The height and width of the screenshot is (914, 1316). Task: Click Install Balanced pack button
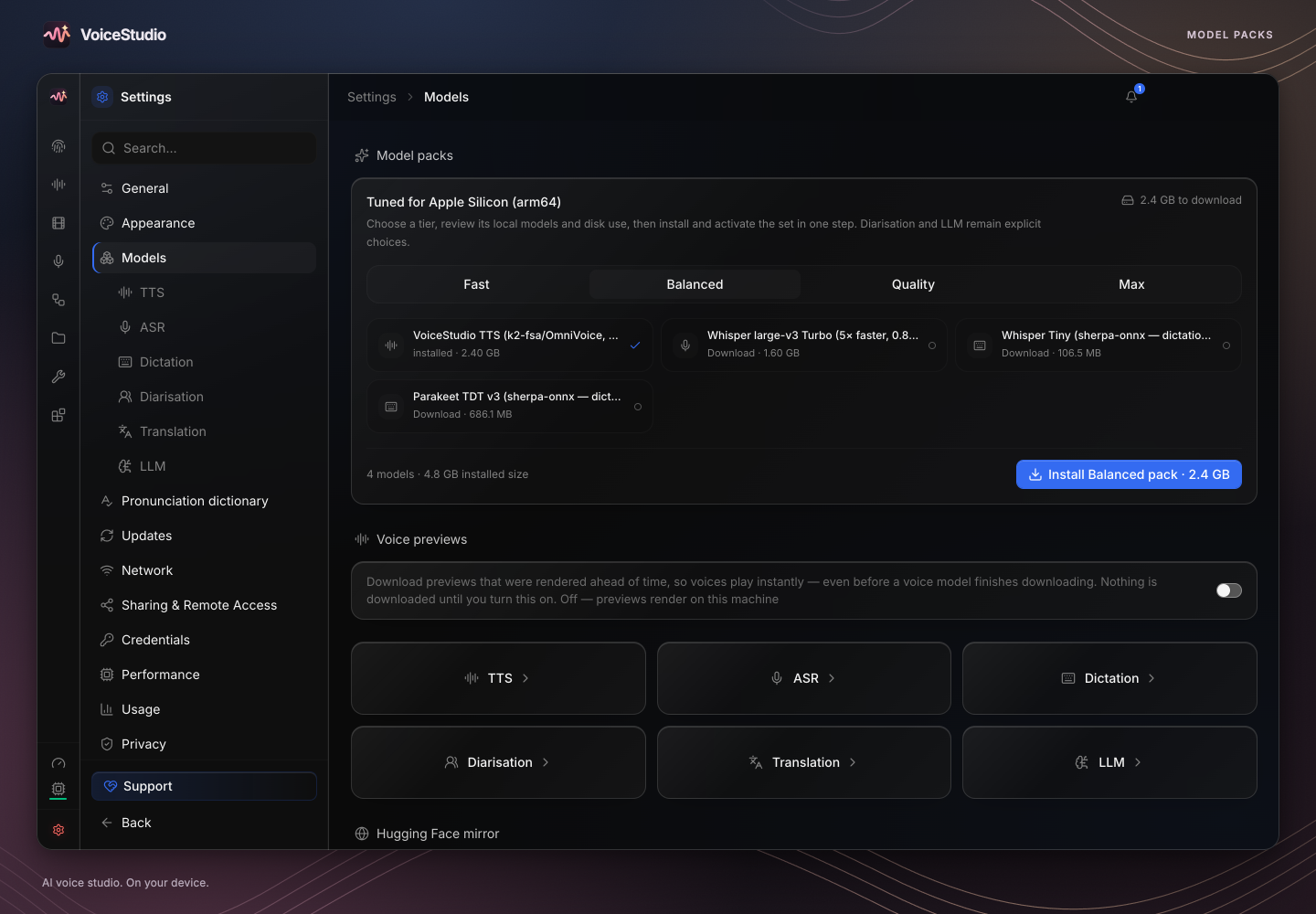(x=1129, y=474)
